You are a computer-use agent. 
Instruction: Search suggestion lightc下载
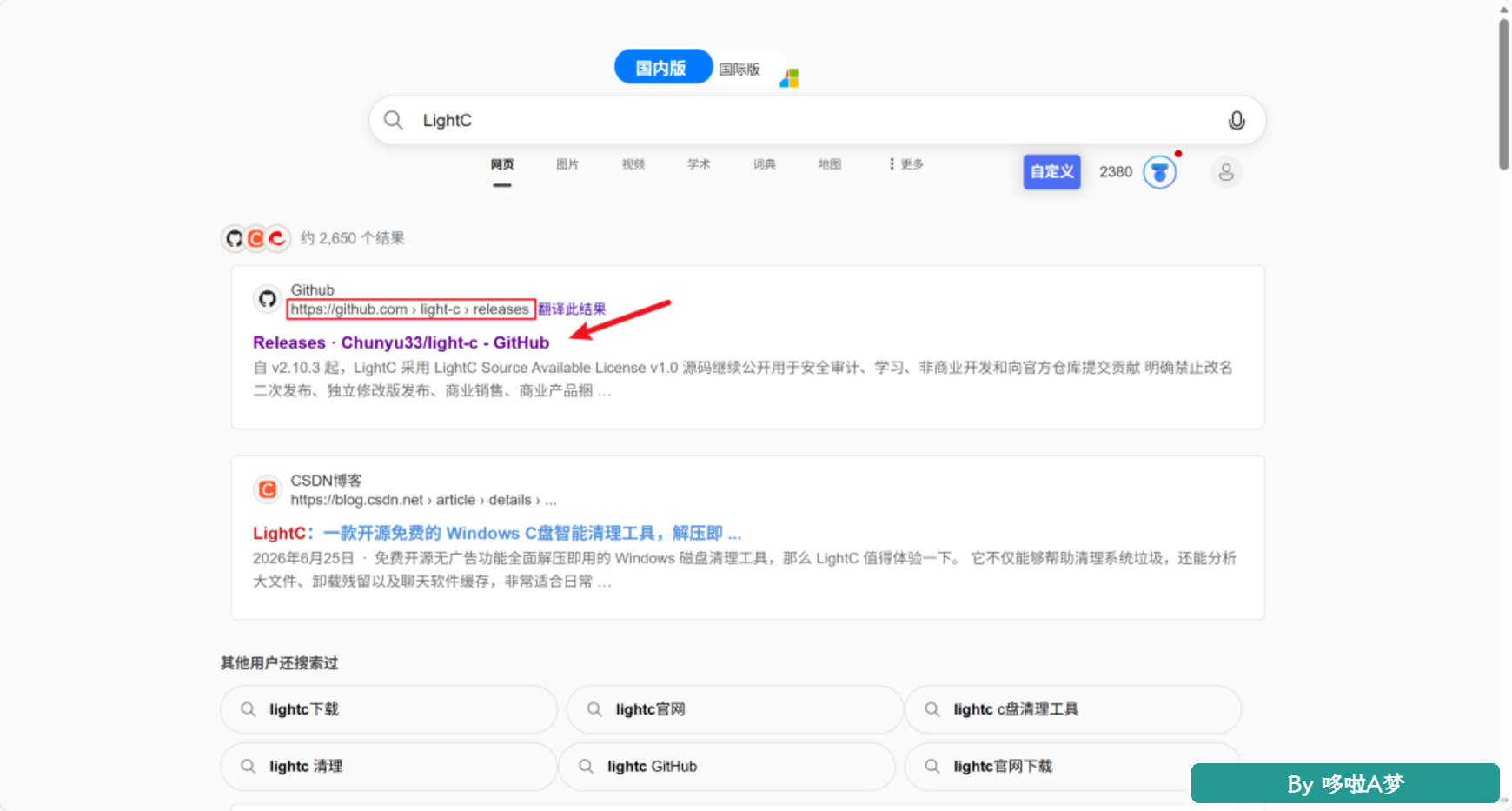[388, 709]
